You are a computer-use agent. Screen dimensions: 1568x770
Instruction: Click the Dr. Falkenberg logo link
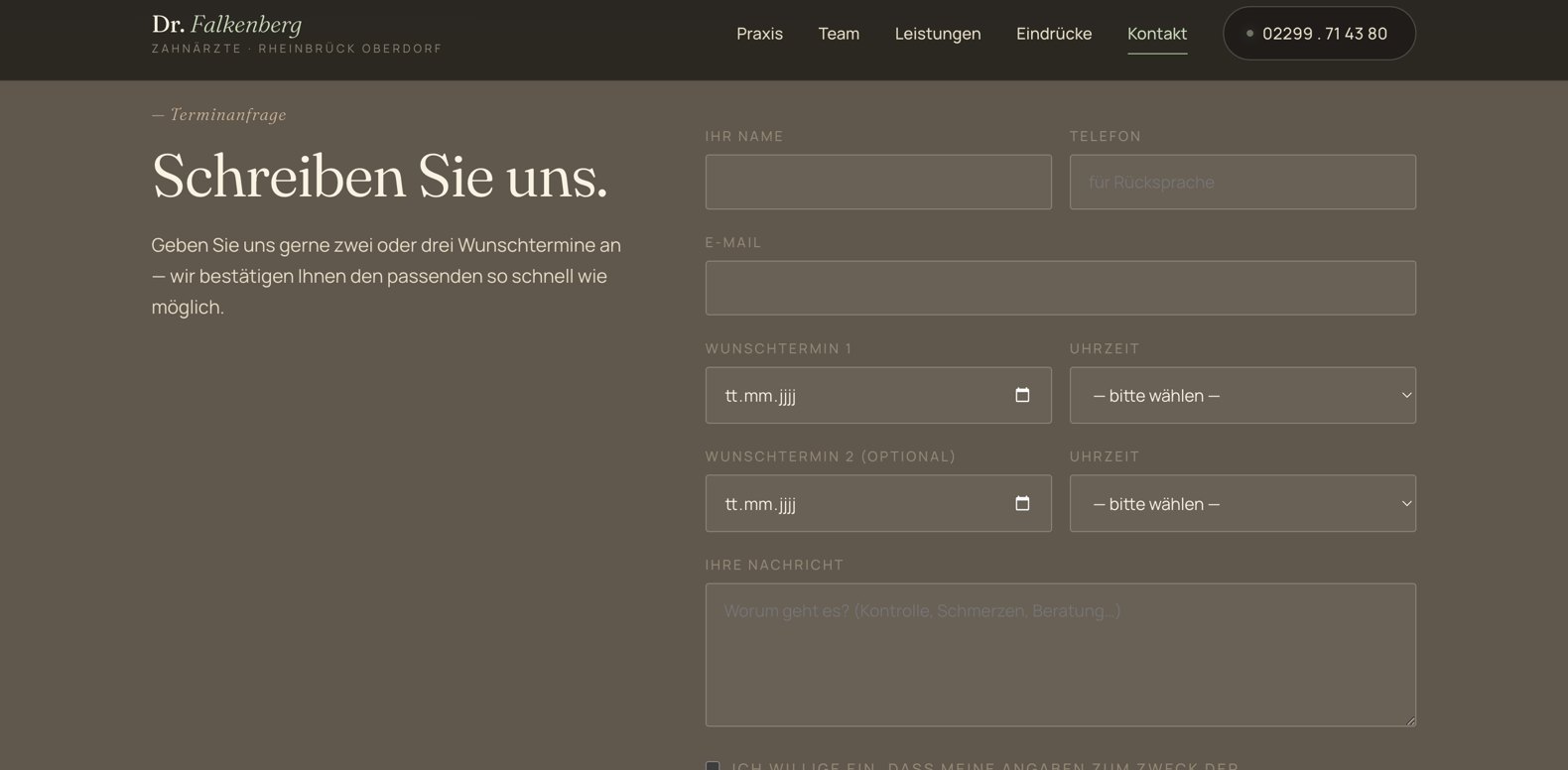(x=297, y=34)
